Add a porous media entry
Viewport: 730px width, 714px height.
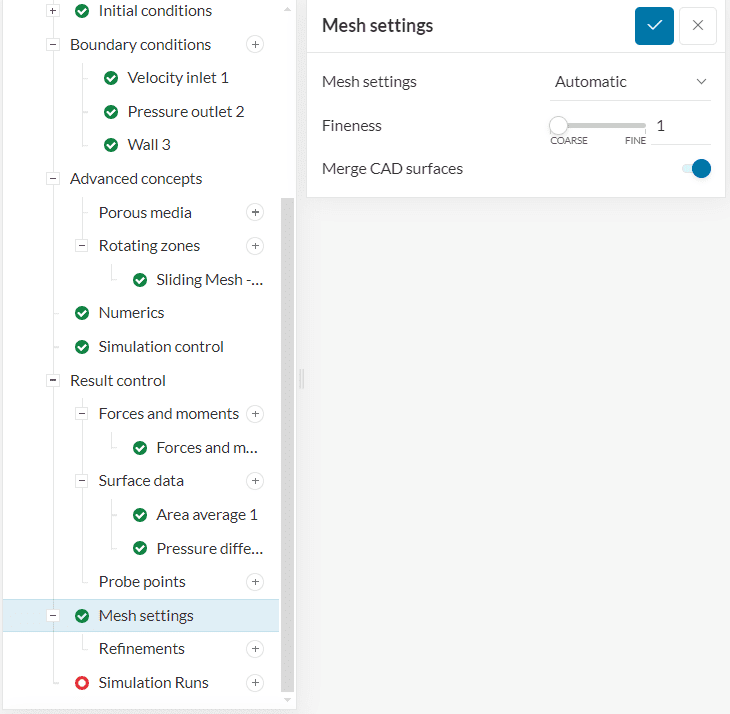255,213
